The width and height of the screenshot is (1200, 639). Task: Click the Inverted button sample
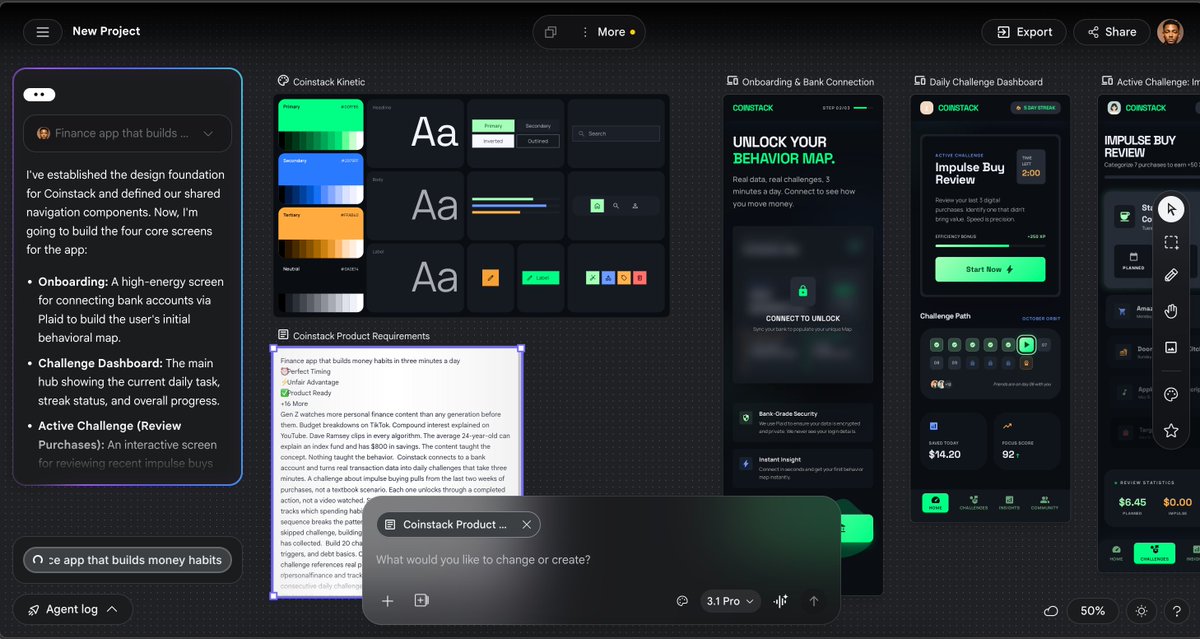tap(493, 141)
